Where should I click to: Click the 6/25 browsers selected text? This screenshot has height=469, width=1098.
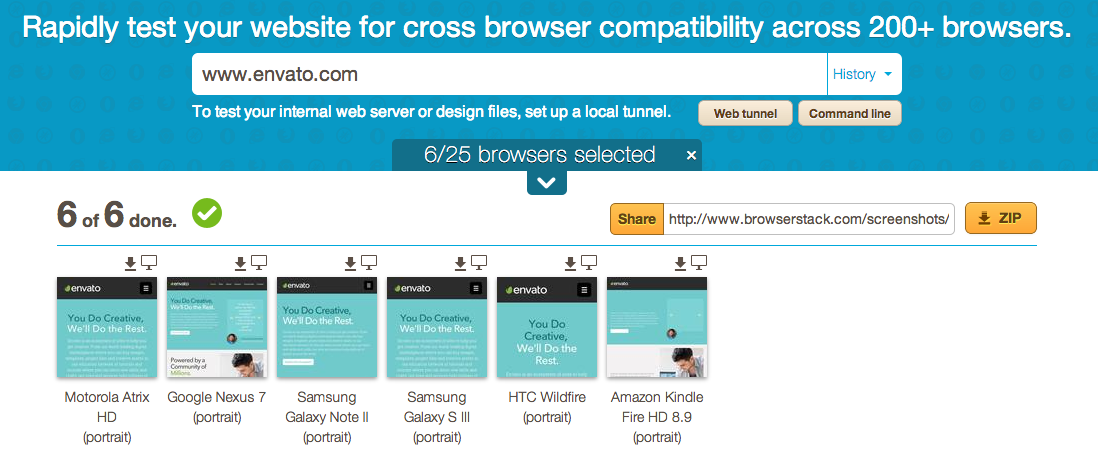pyautogui.click(x=539, y=155)
